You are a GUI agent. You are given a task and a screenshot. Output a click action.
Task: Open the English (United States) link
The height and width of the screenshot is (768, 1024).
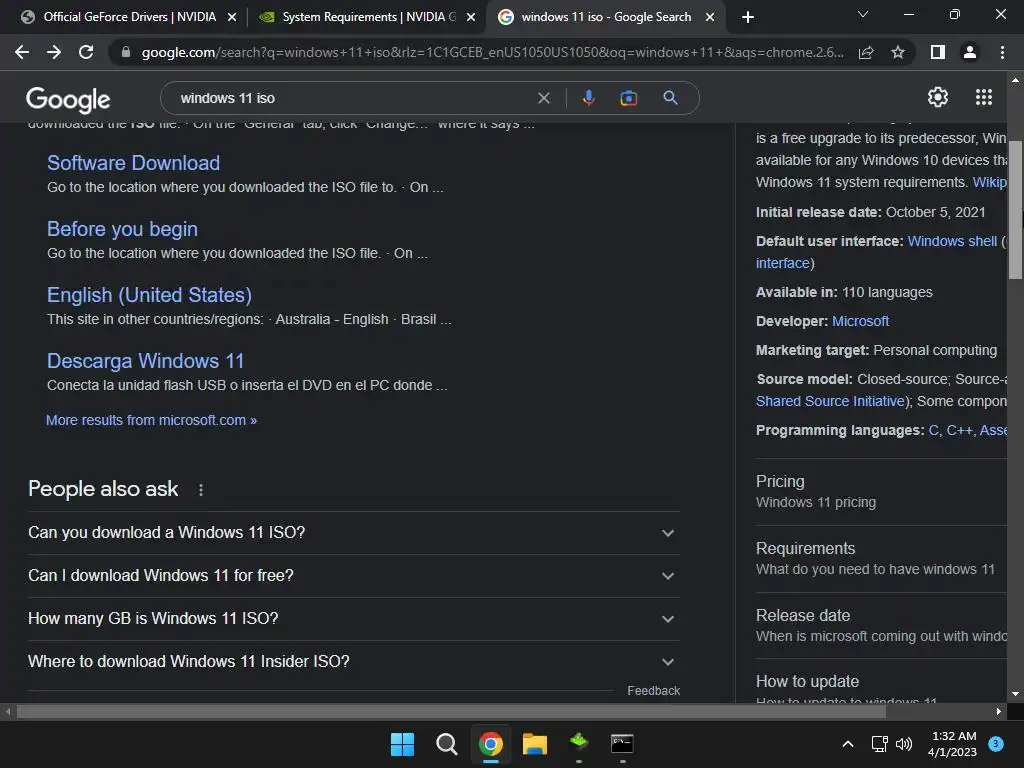[149, 295]
